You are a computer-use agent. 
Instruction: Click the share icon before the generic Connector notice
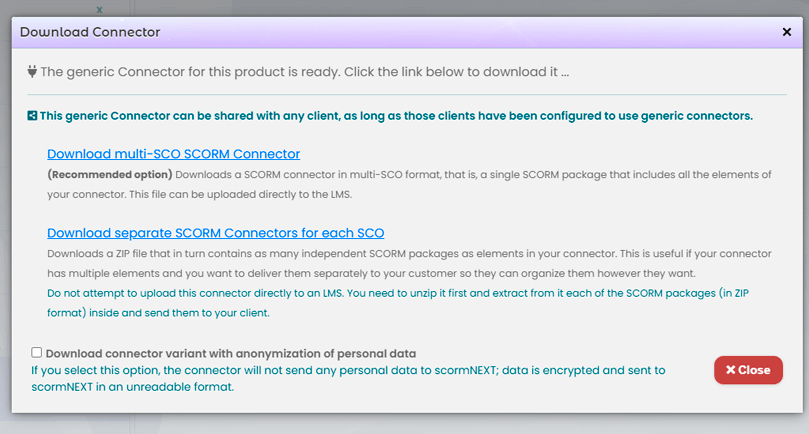pyautogui.click(x=32, y=116)
